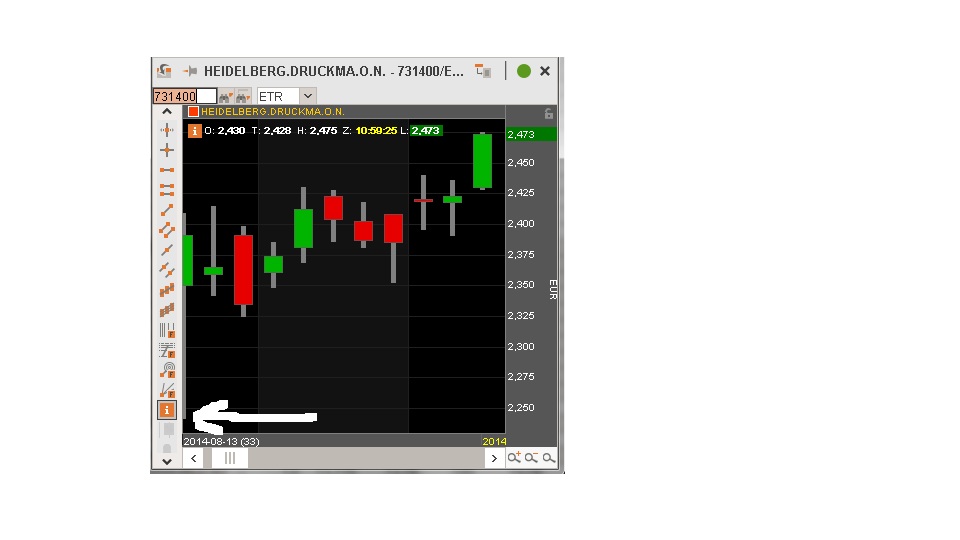Click the 2,400 price axis label
Image resolution: width=960 pixels, height=540 pixels.
pyautogui.click(x=521, y=223)
